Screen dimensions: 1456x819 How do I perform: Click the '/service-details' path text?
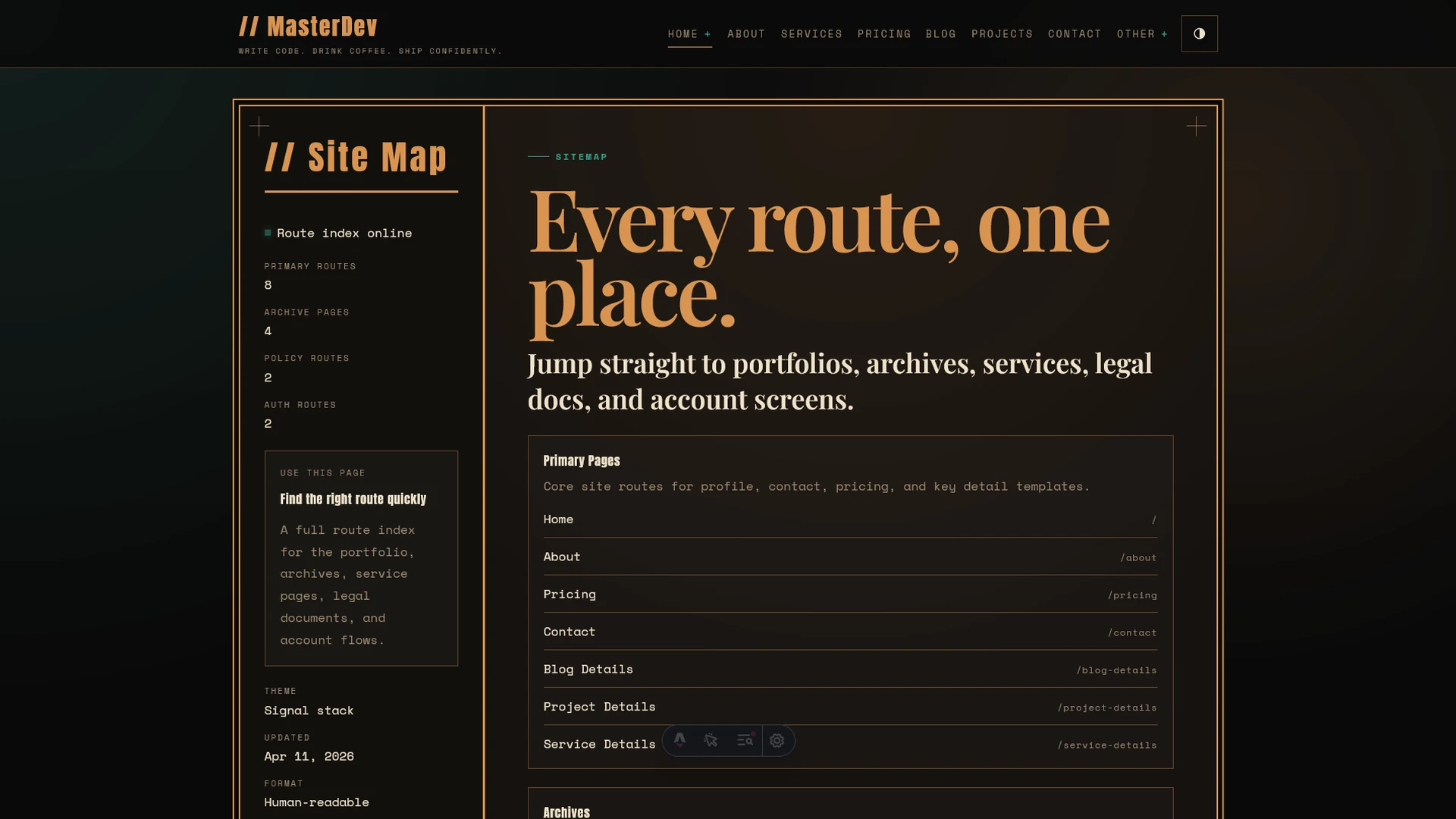(1107, 745)
